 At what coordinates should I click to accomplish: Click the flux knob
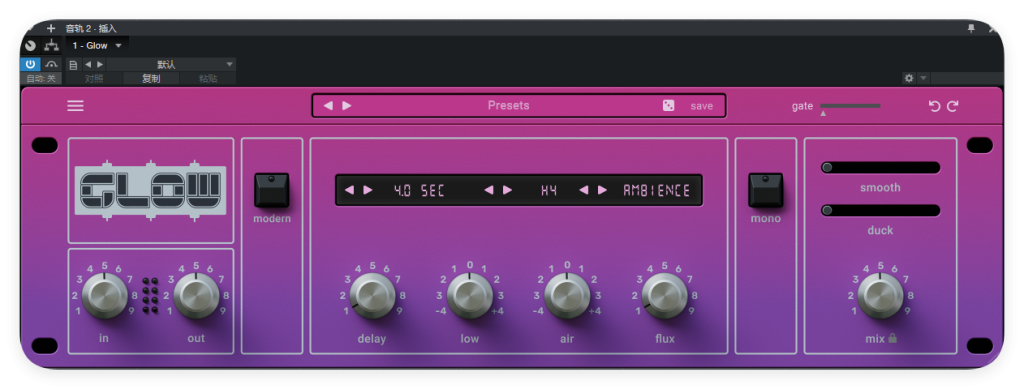[x=664, y=296]
